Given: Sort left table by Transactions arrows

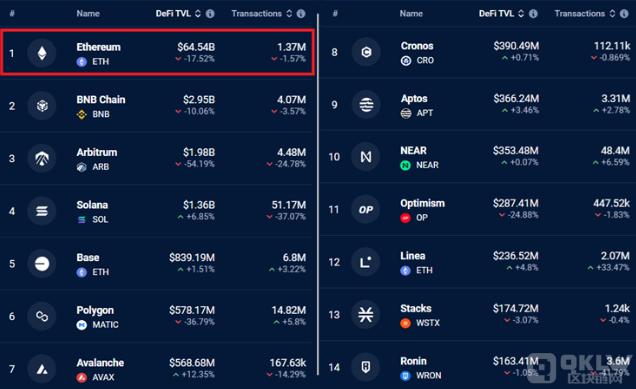Looking at the screenshot, I should pos(289,14).
